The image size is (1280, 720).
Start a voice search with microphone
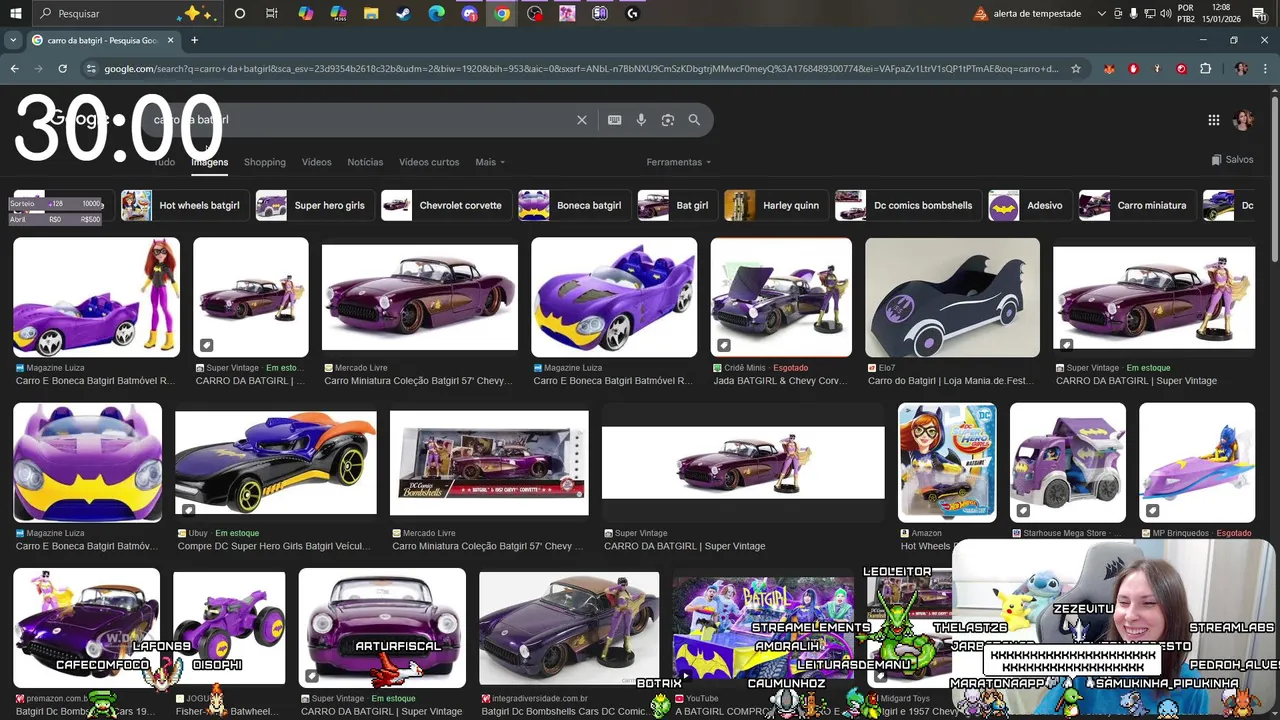click(641, 120)
